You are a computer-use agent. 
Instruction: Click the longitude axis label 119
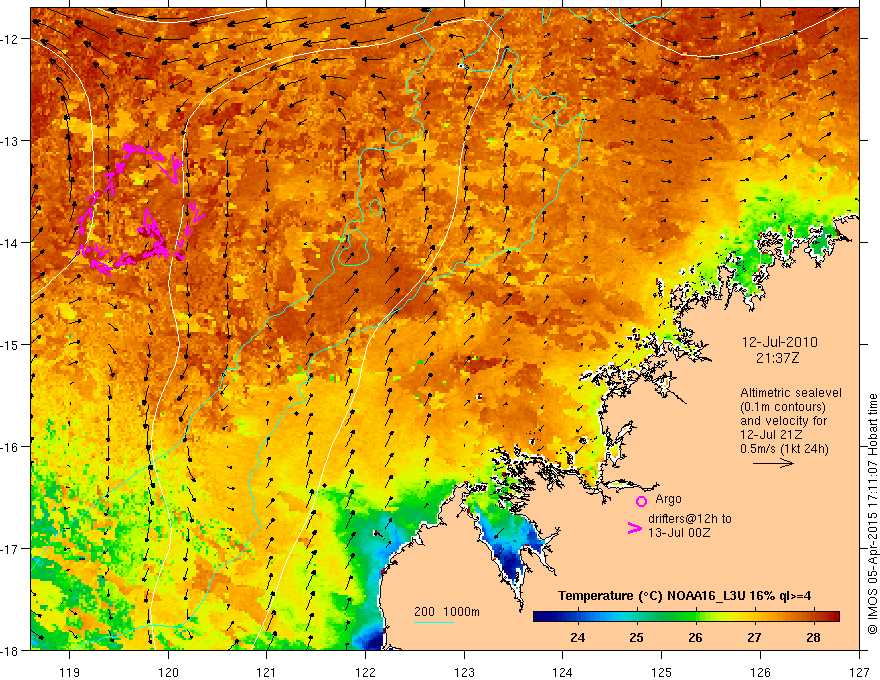click(x=70, y=672)
